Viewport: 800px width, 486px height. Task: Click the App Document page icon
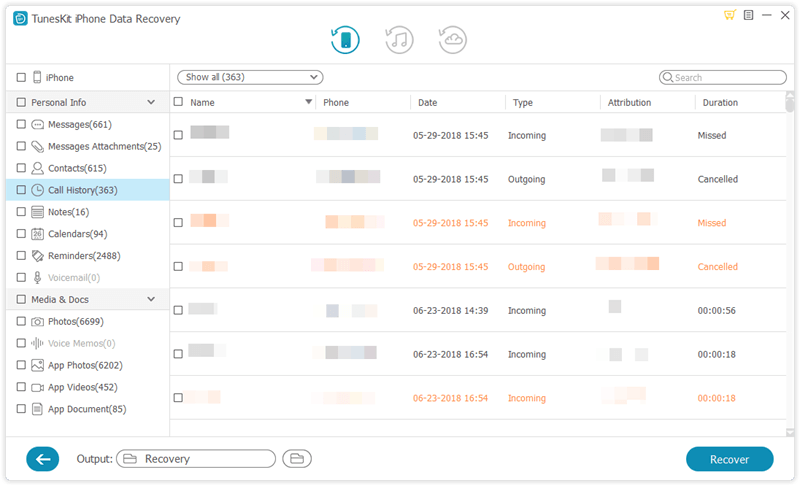37,409
